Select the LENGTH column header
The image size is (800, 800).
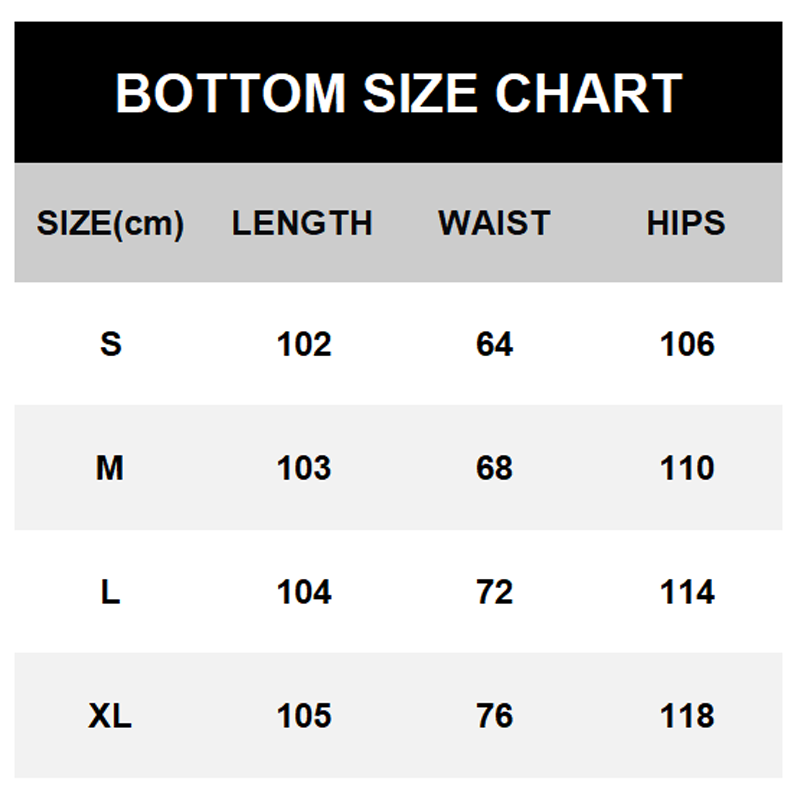(302, 223)
